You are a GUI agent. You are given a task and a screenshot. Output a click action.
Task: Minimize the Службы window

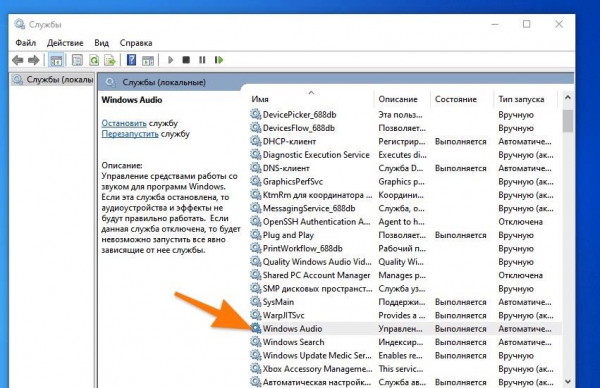(x=495, y=24)
